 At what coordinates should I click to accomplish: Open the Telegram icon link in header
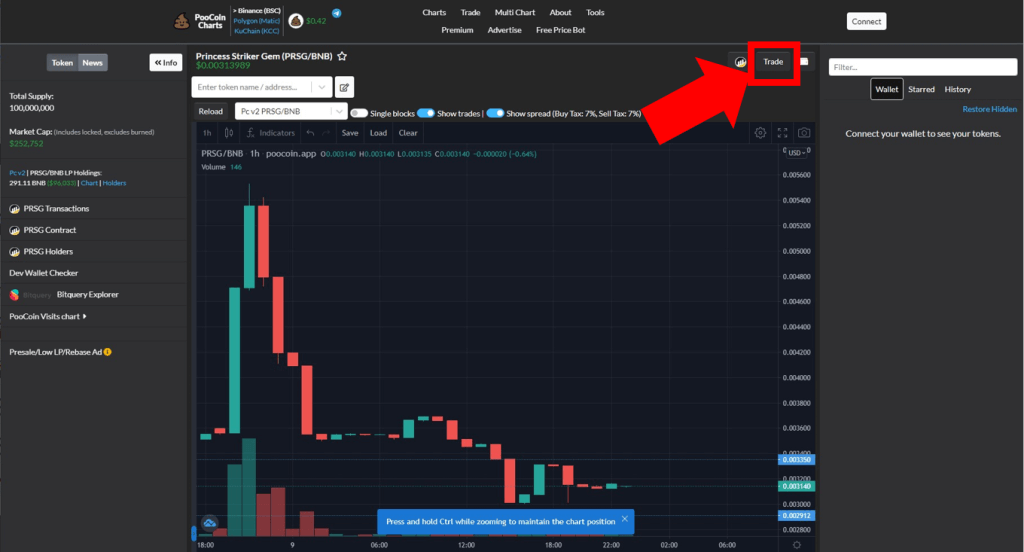click(336, 13)
